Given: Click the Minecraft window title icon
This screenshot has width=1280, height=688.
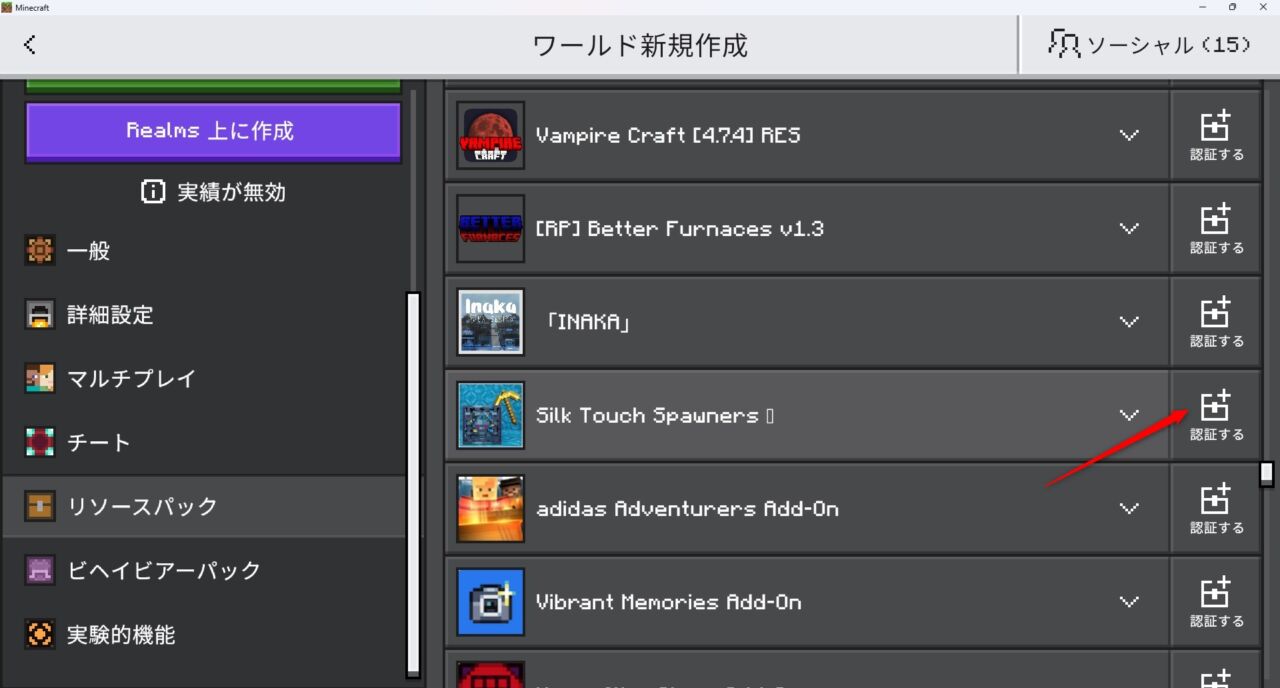Looking at the screenshot, I should pyautogui.click(x=7, y=7).
